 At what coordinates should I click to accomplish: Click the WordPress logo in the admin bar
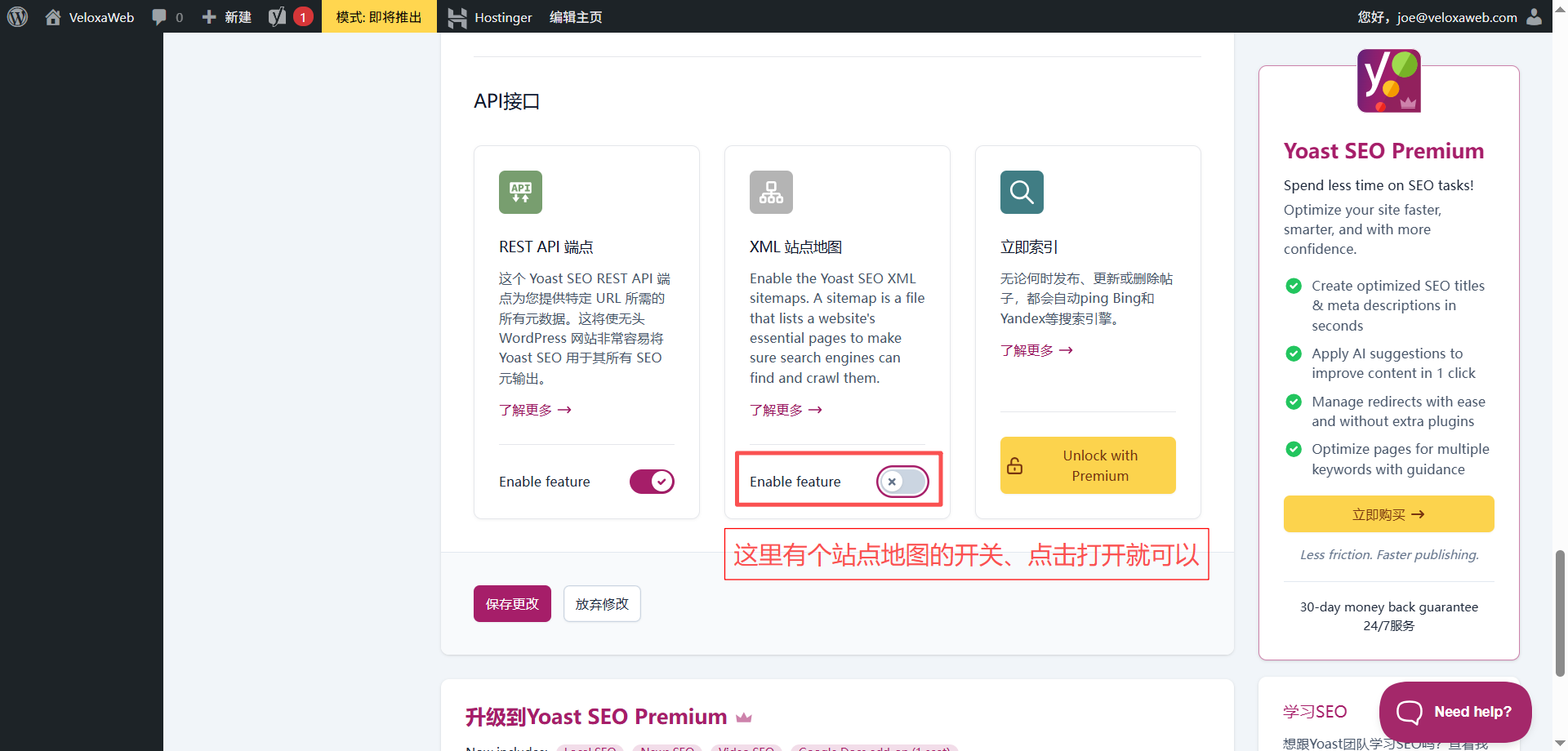[x=17, y=16]
